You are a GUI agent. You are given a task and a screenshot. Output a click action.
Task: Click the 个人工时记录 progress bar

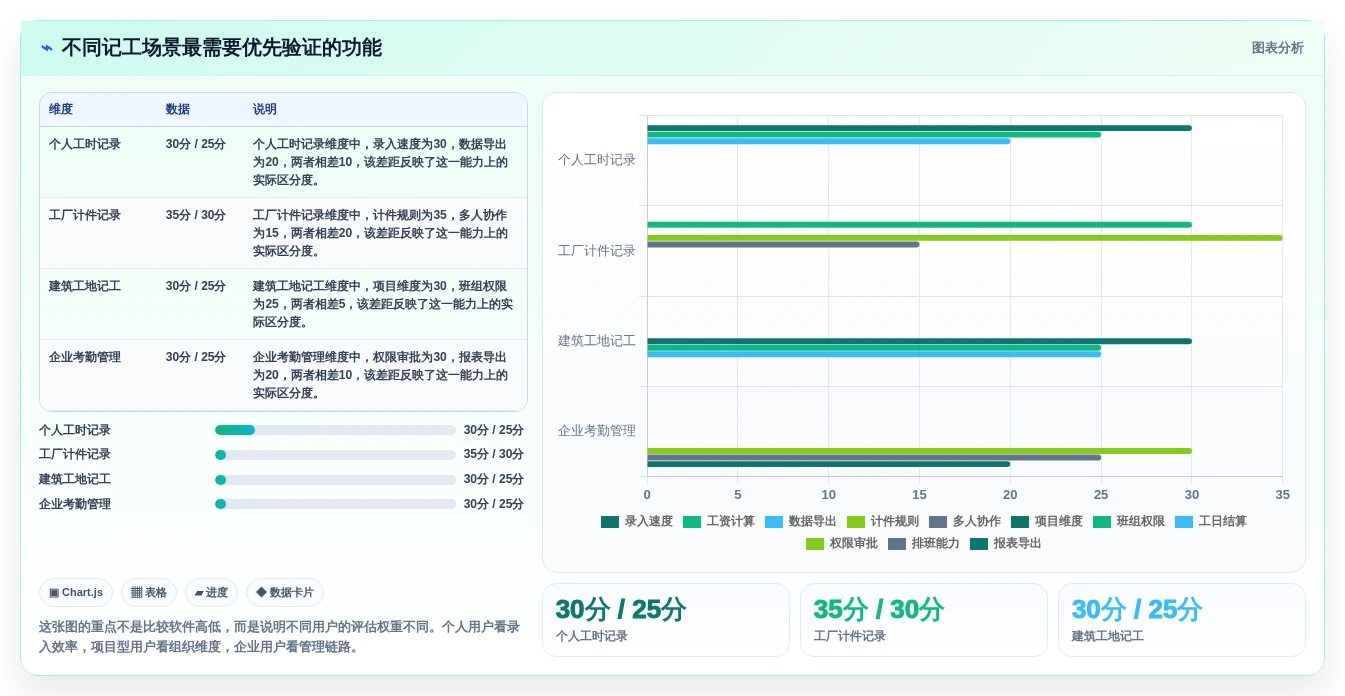coord(335,430)
